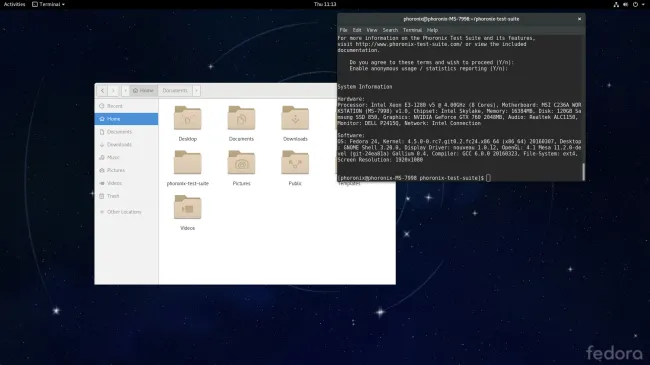Select Music in the Files sidebar
Viewport: 650px width, 365px height.
[x=126, y=158]
